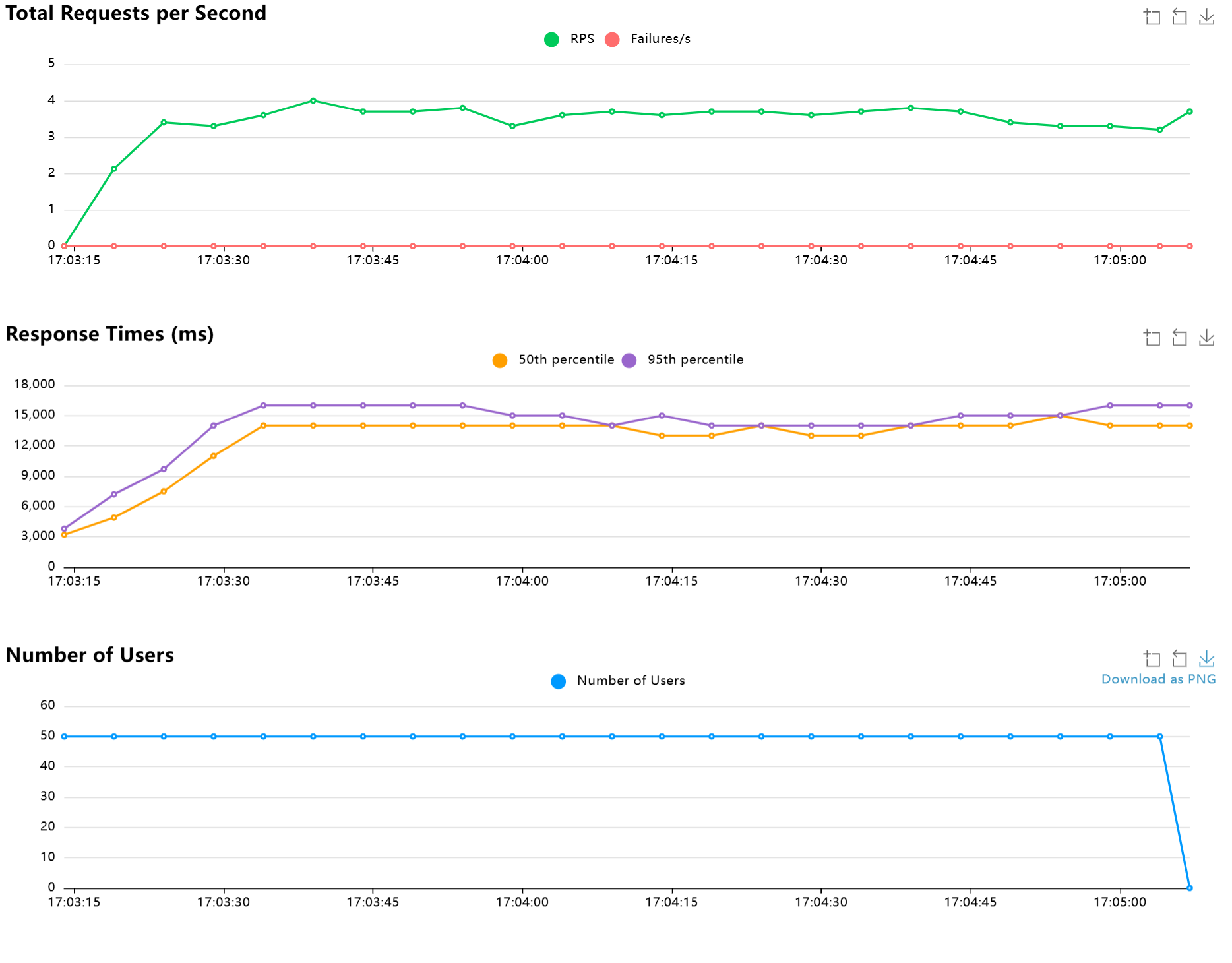Image resolution: width=1232 pixels, height=963 pixels.
Task: Reset zoom on Number of Users chart
Action: 1179,659
